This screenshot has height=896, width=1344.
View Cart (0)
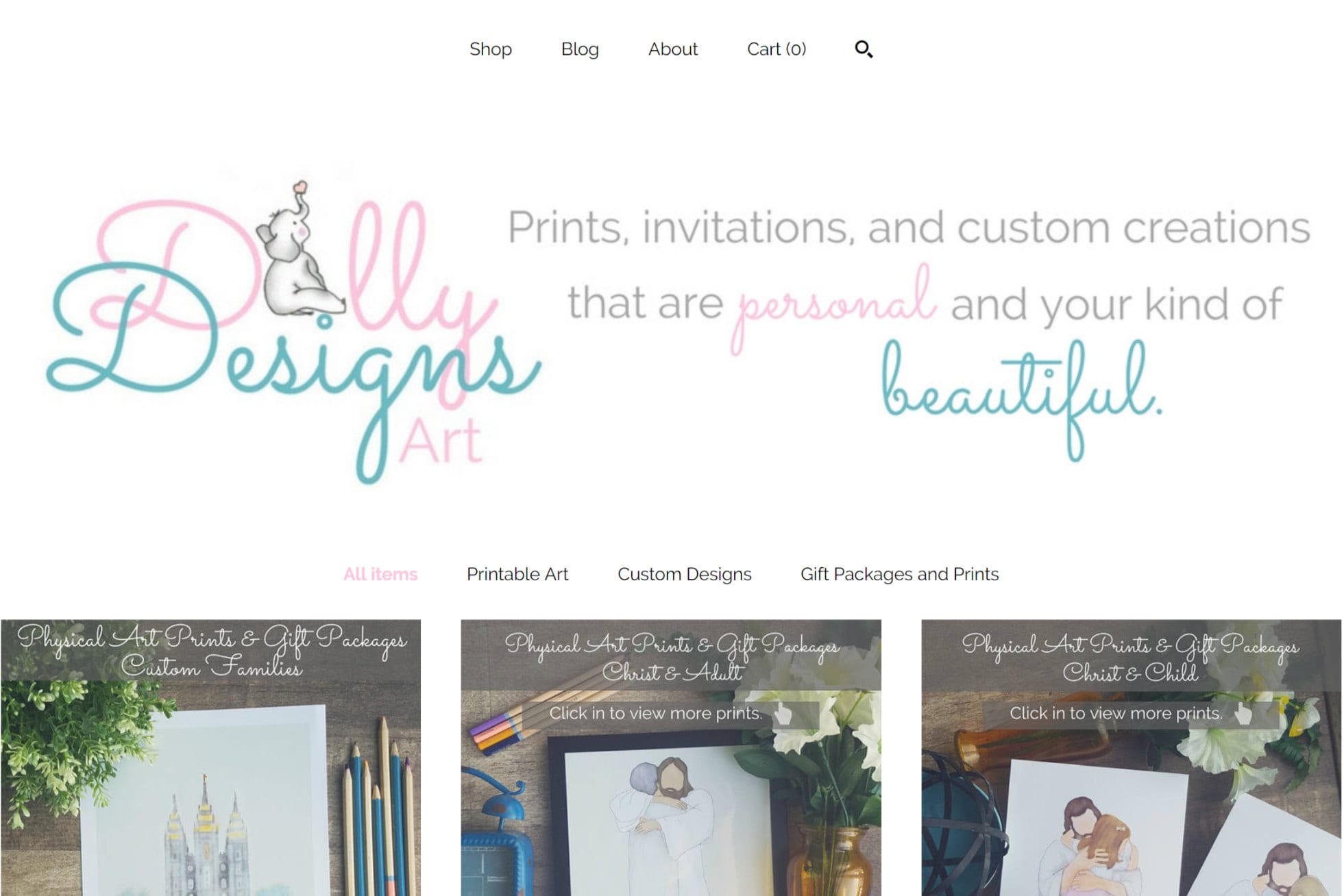(777, 49)
